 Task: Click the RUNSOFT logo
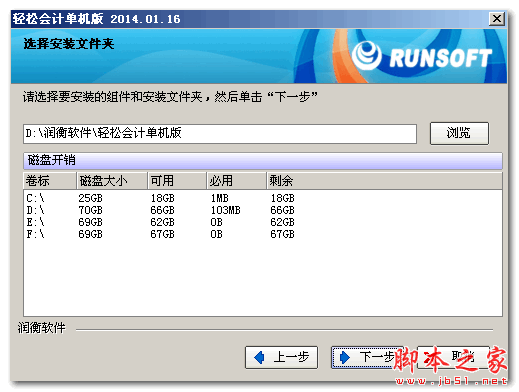pyautogui.click(x=422, y=57)
